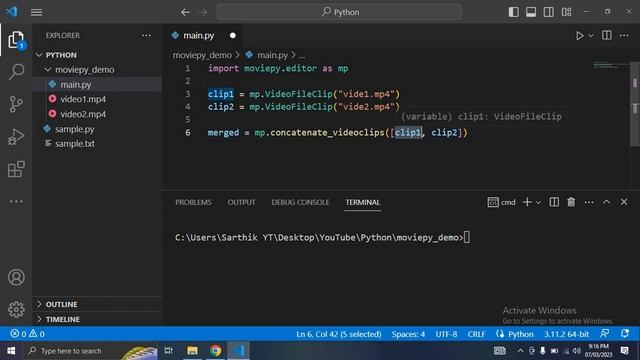Toggle the secondary side bar
This screenshot has height=360, width=640.
549,12
